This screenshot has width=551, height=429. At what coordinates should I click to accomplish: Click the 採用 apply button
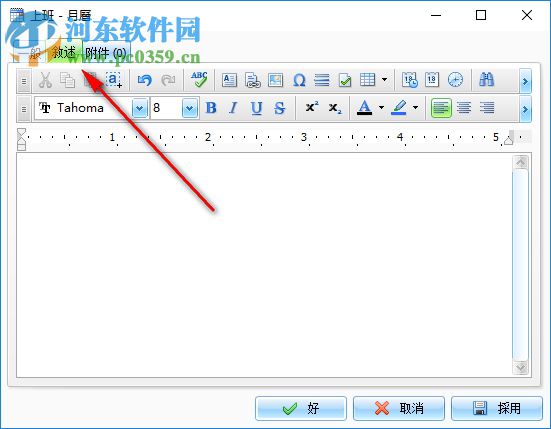tap(497, 408)
